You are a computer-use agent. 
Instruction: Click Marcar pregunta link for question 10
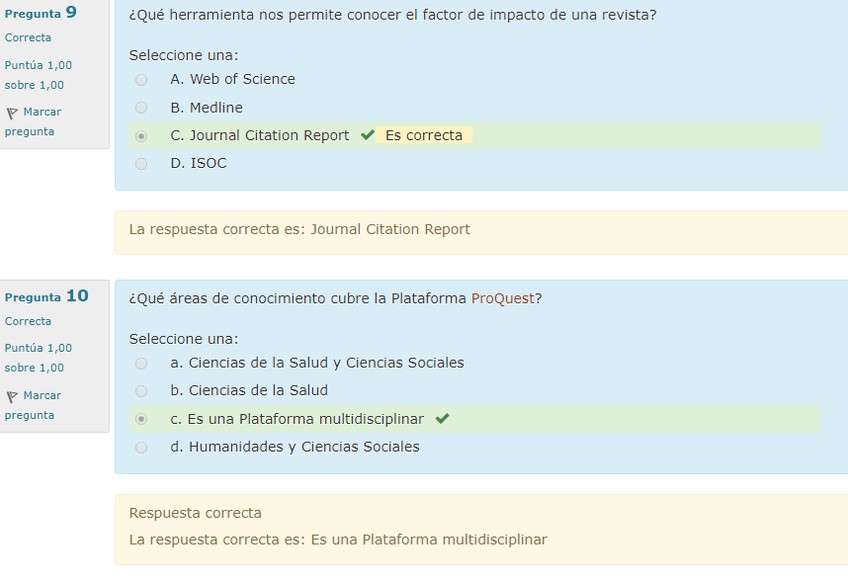click(x=33, y=405)
